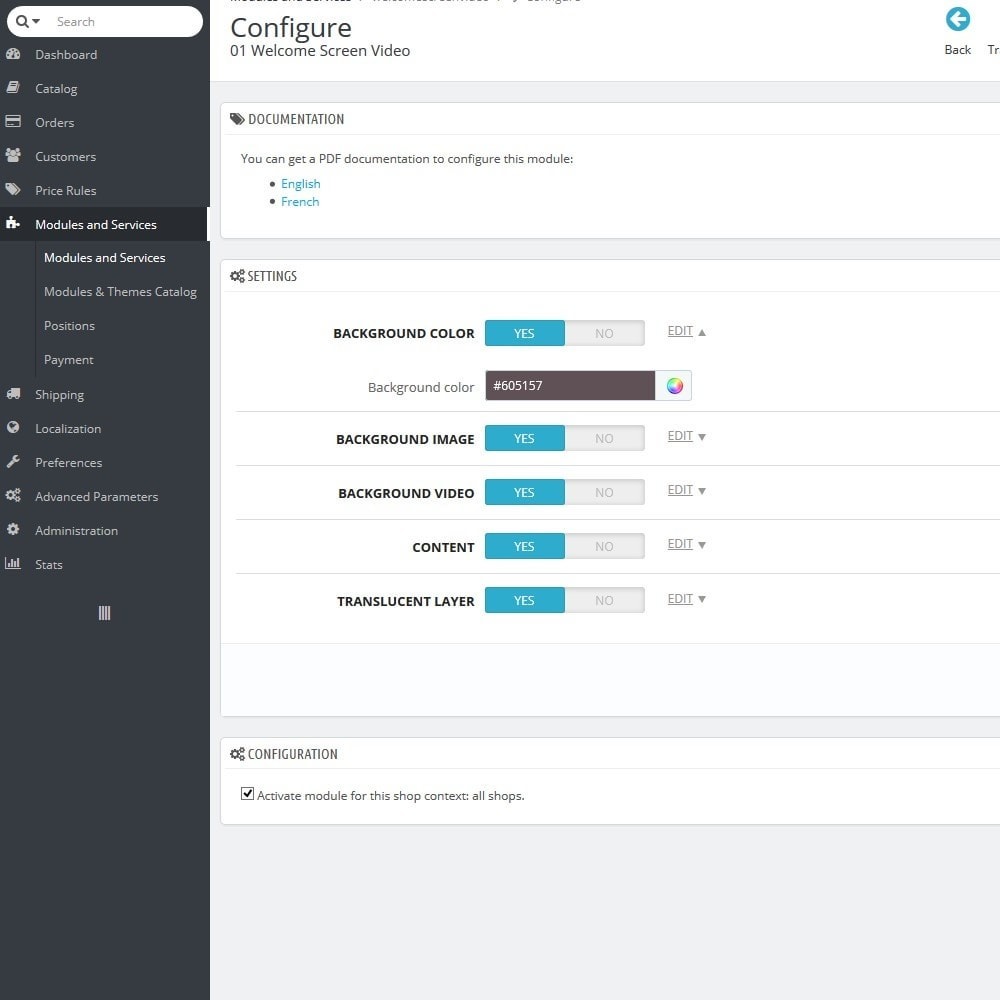The height and width of the screenshot is (1000, 1000).
Task: Expand Background Image EDIT section
Action: [x=686, y=436]
